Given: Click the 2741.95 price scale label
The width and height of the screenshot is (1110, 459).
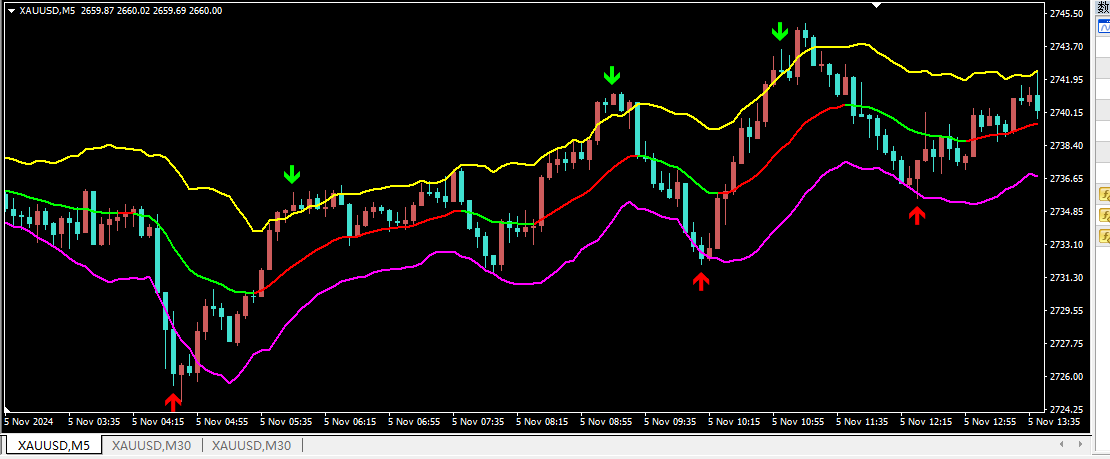Looking at the screenshot, I should [1068, 79].
